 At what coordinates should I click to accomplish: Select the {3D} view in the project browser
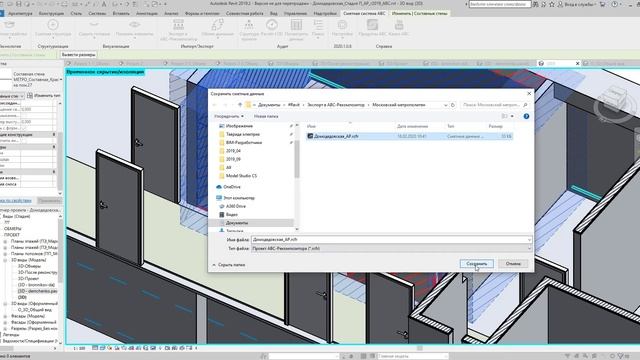coord(22,297)
